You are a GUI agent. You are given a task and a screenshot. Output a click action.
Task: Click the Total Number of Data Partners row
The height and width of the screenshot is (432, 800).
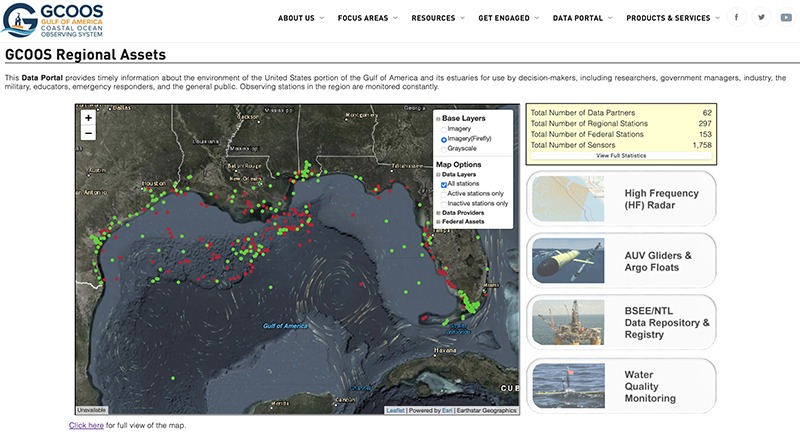pyautogui.click(x=621, y=113)
